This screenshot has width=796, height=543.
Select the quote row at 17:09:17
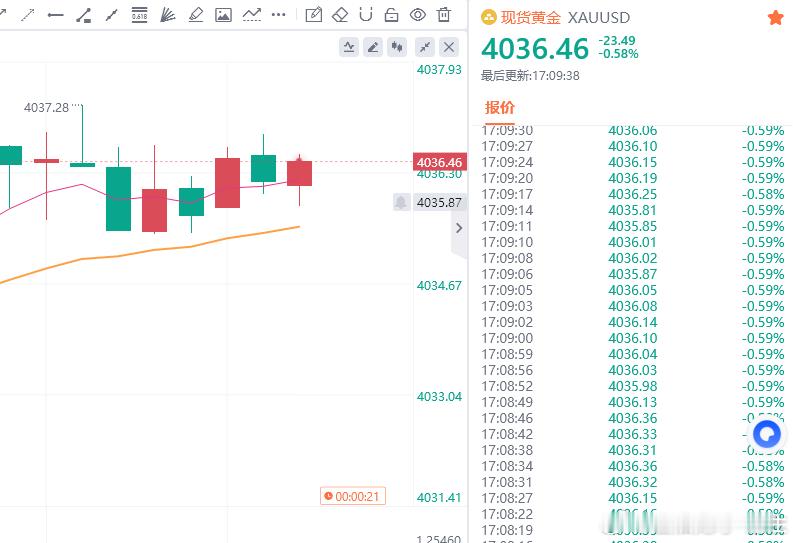632,194
